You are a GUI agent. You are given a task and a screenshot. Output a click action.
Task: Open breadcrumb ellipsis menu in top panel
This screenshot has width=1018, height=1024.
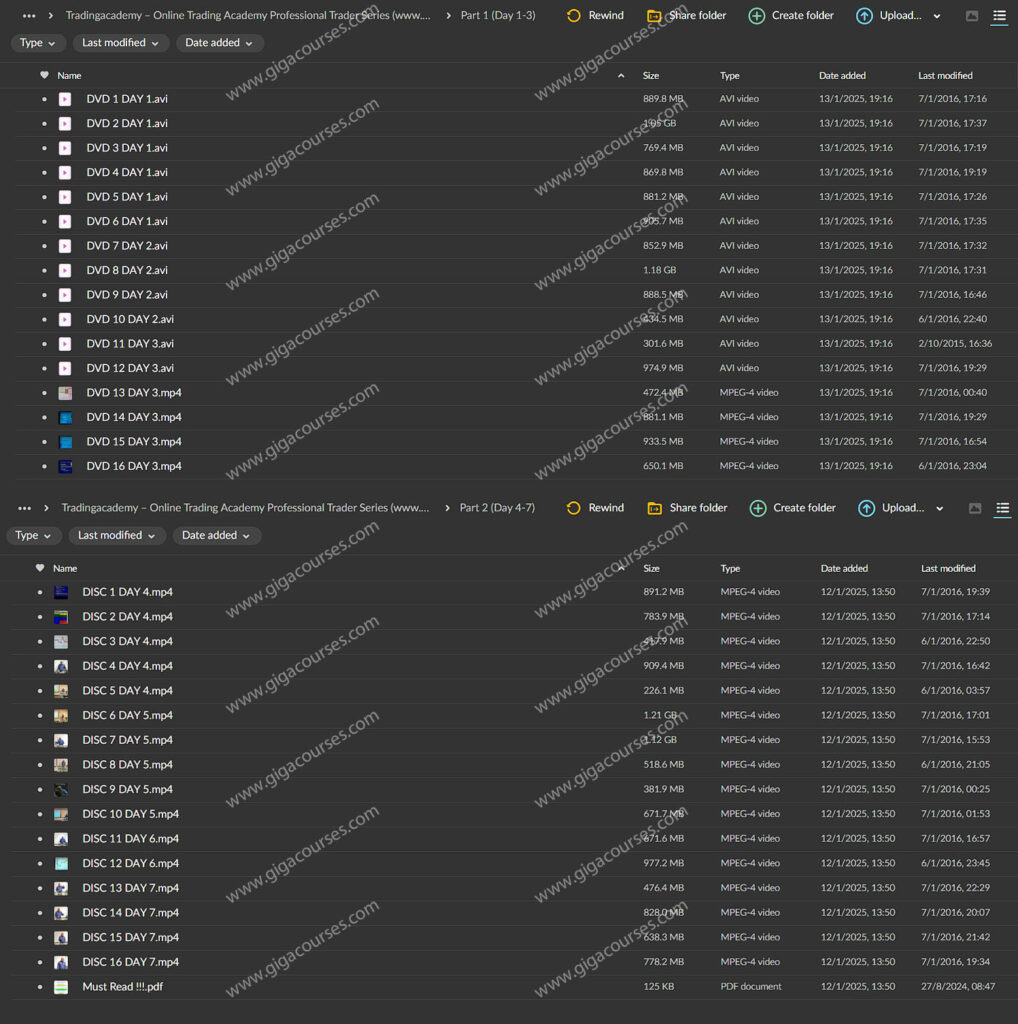(x=29, y=16)
